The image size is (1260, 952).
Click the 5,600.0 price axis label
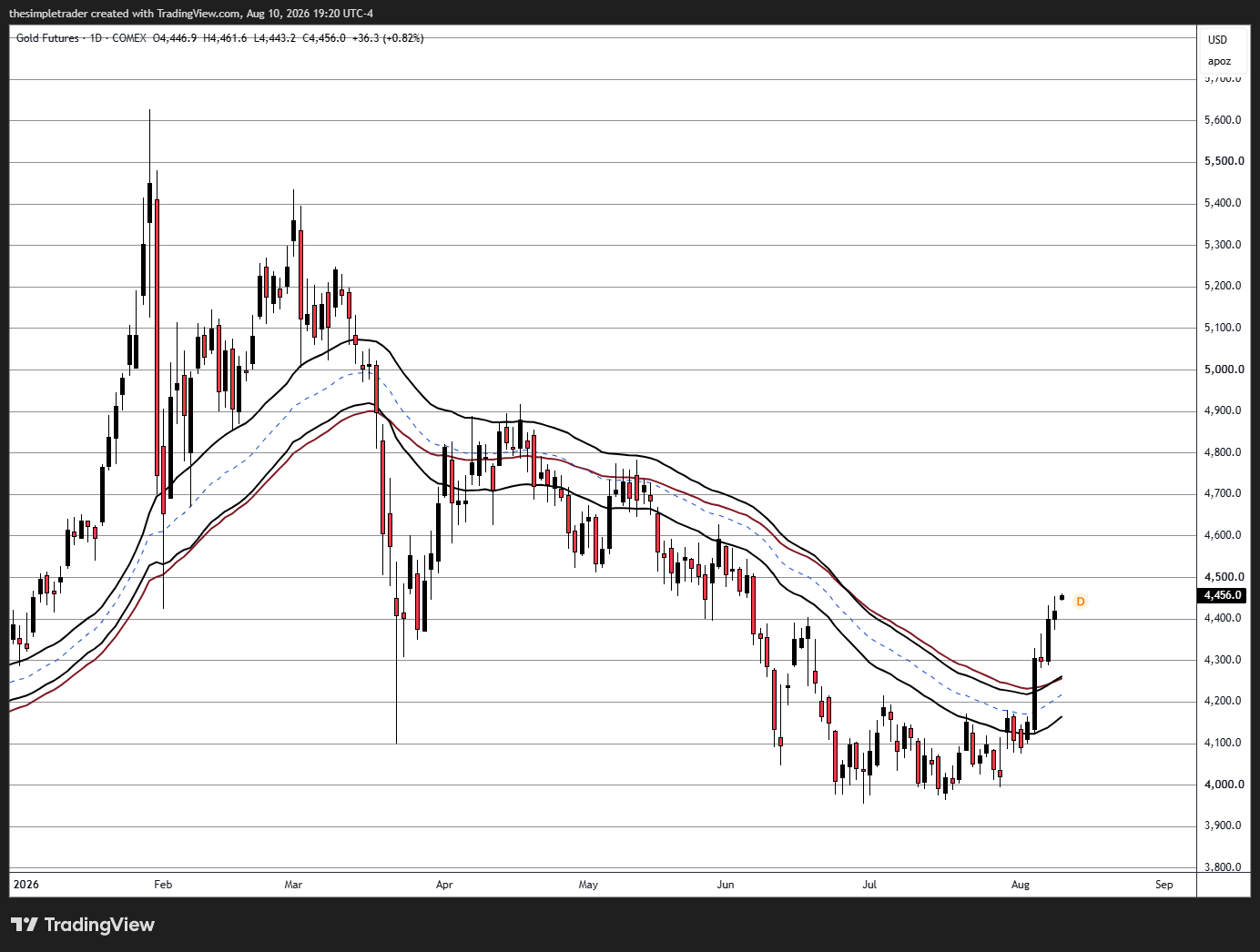coord(1223,120)
